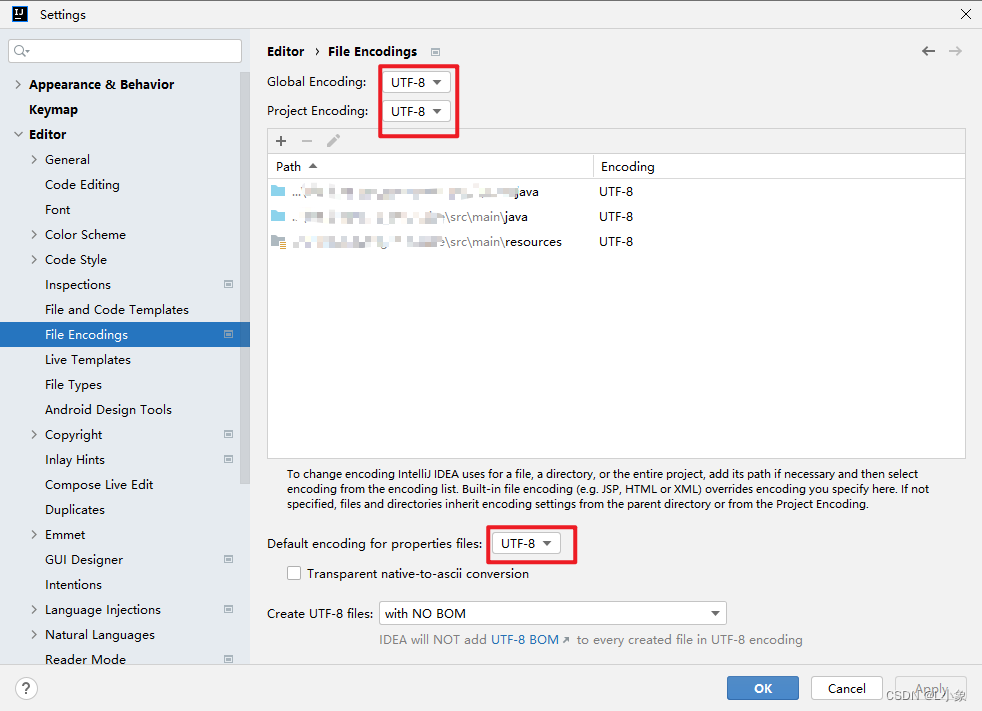Open Android Design Tools page
The height and width of the screenshot is (711, 982).
coord(108,410)
